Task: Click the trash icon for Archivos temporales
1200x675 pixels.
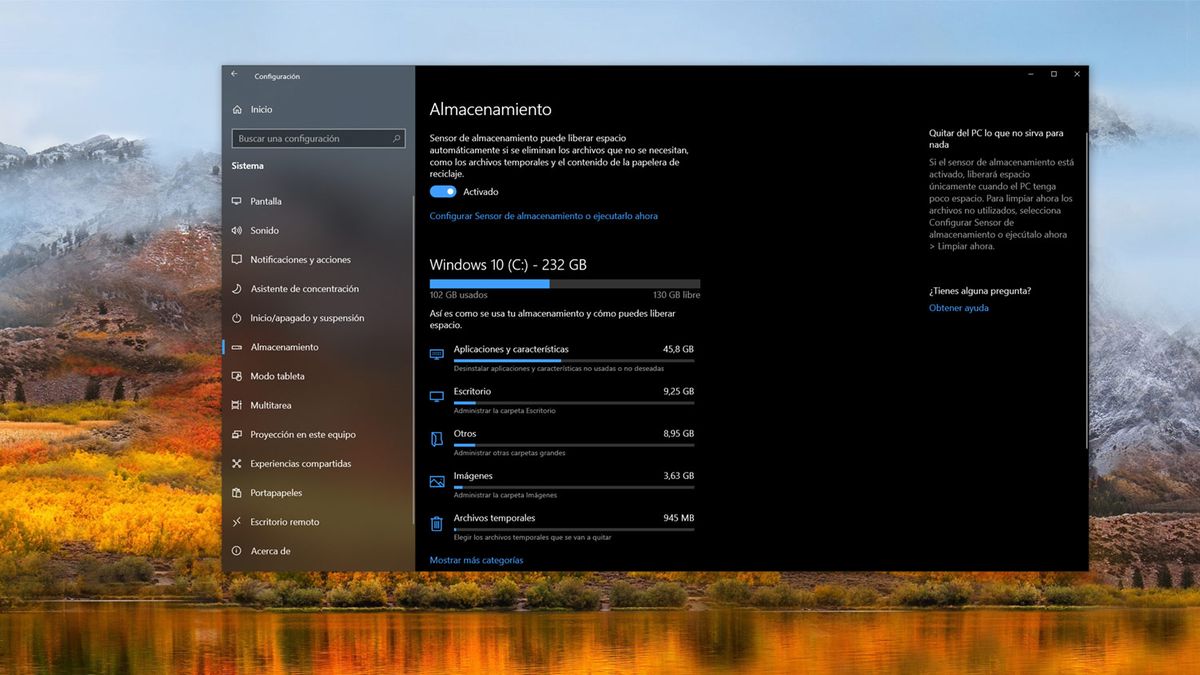Action: [436, 523]
